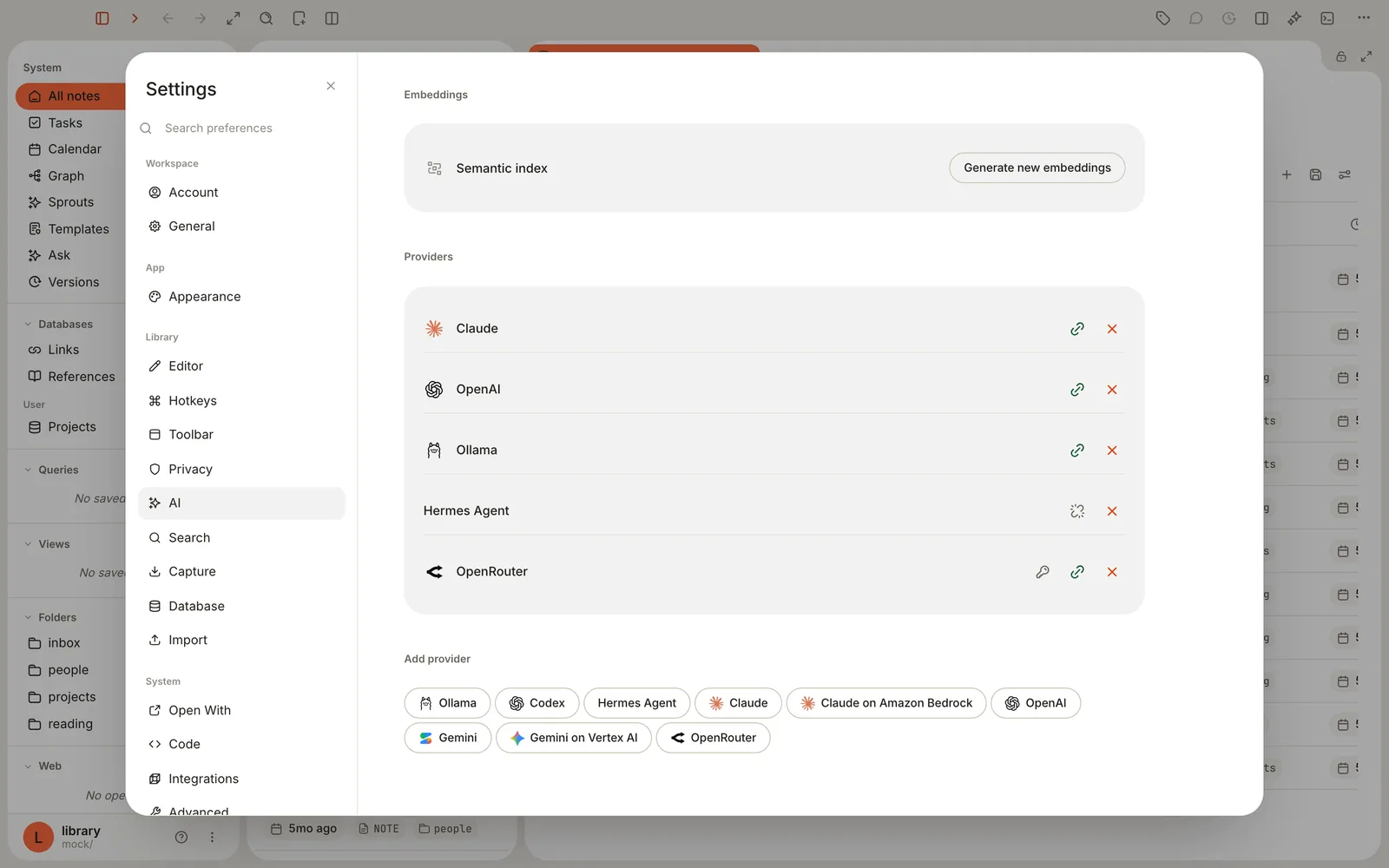
Task: Open the Graph view in sidebar
Action: [x=66, y=176]
